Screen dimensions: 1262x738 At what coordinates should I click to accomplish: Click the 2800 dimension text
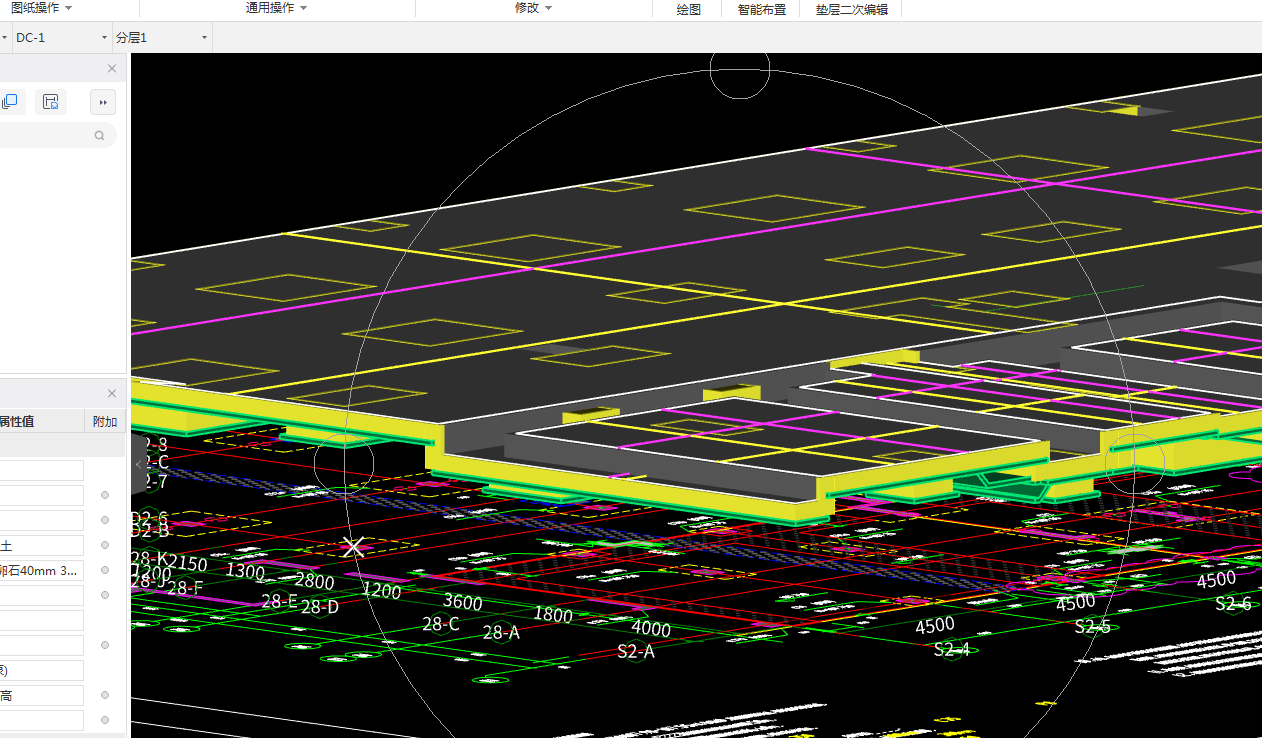315,581
